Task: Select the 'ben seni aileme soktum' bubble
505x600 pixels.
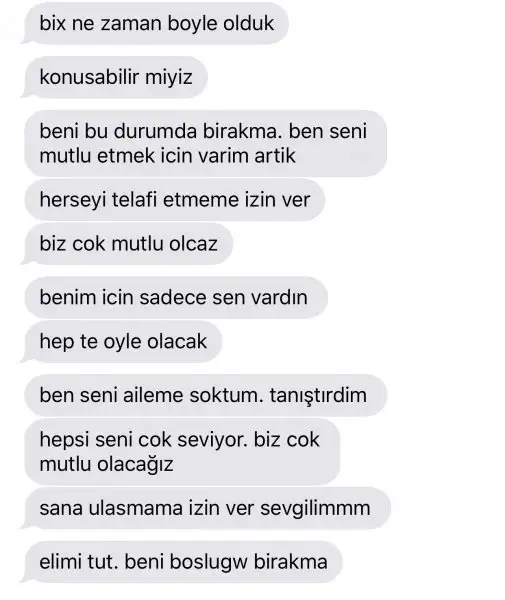Action: [x=206, y=395]
